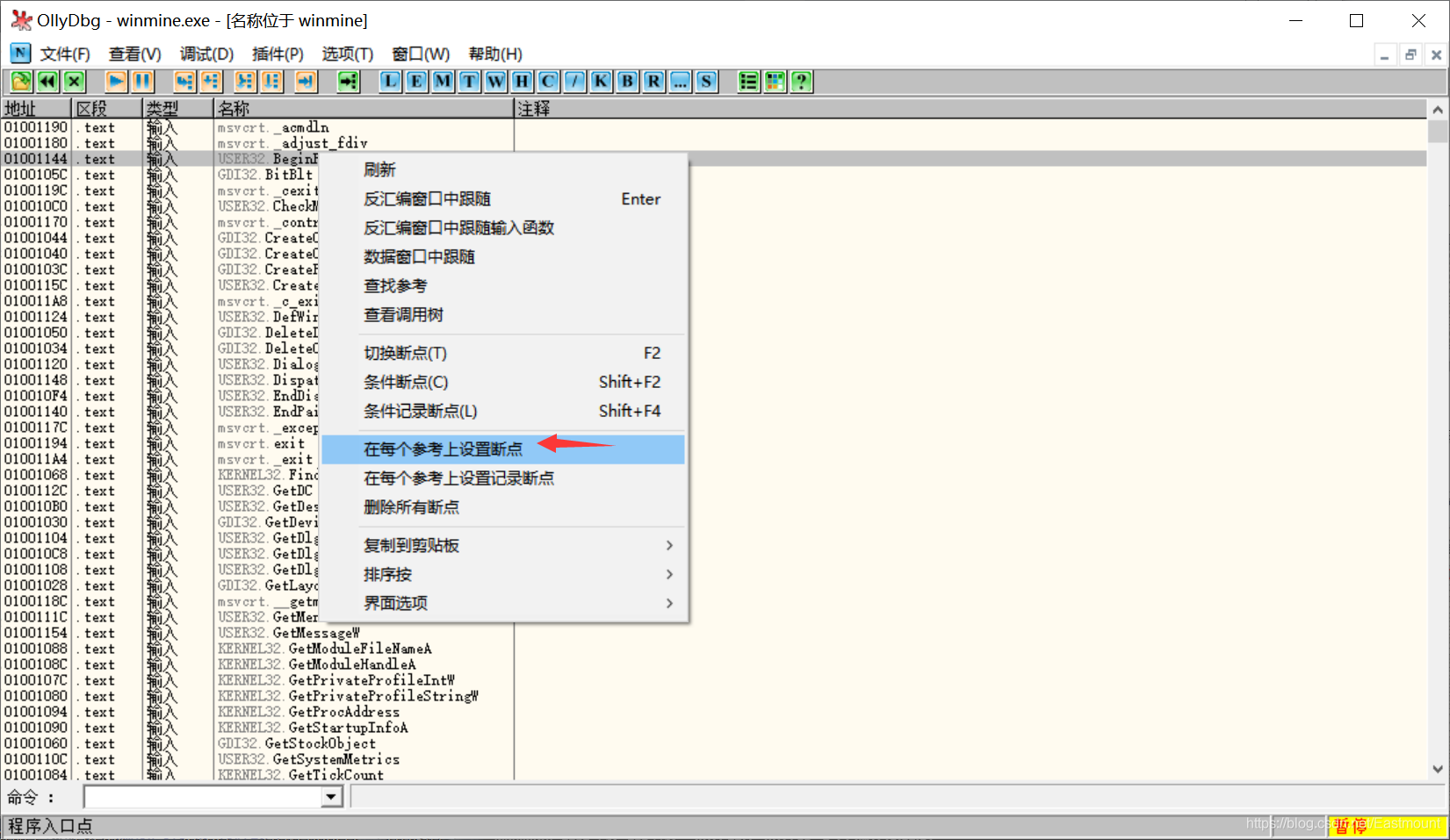The width and height of the screenshot is (1450, 840).
Task: Click the Close program X toolbar icon
Action: pos(74,82)
